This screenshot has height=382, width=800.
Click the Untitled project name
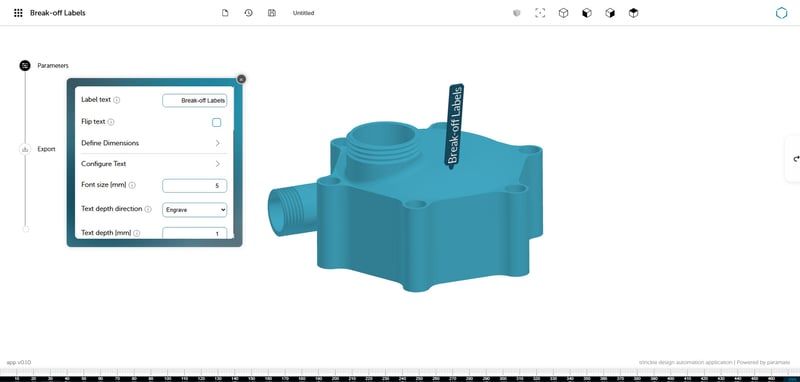click(304, 13)
